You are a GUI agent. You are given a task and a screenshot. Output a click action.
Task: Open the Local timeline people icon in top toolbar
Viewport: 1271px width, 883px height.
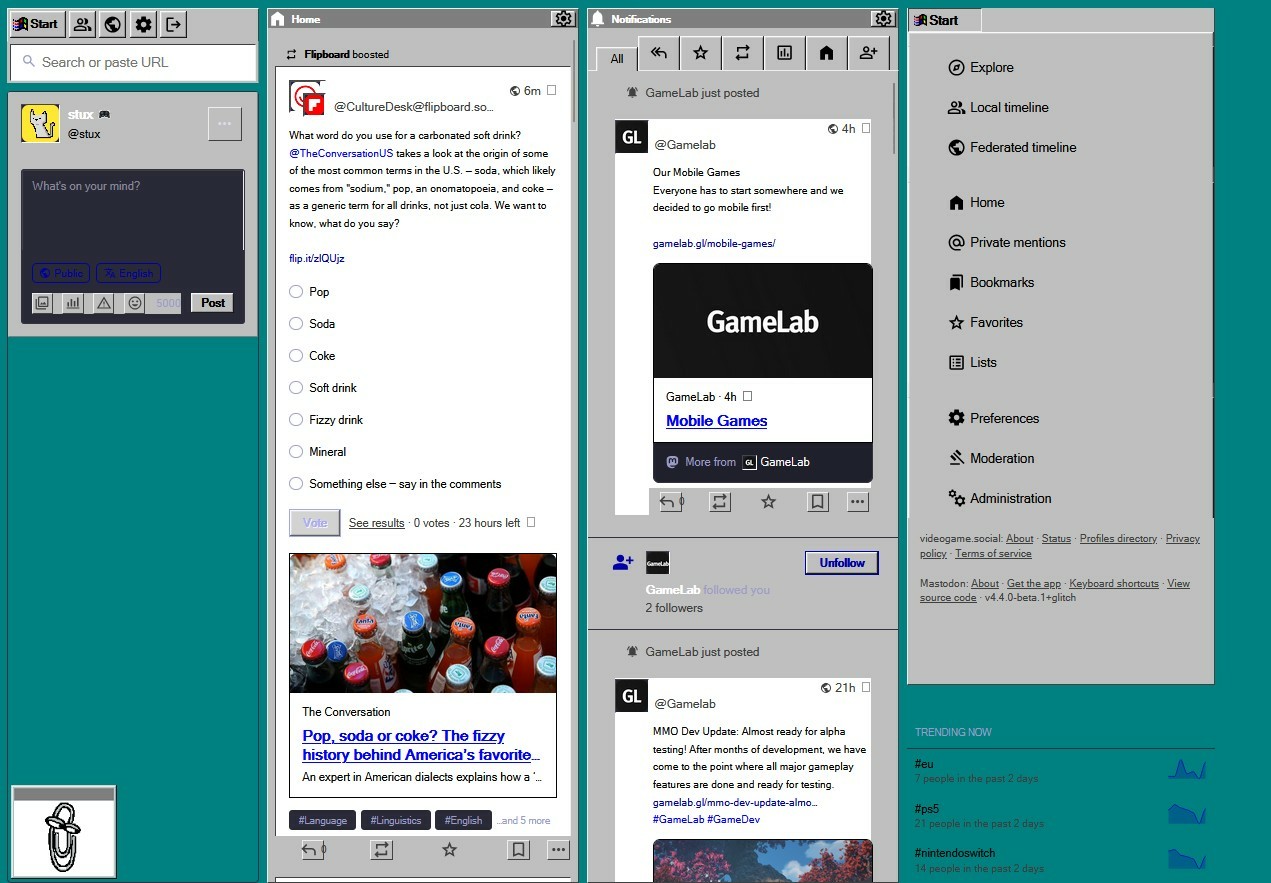pos(83,24)
